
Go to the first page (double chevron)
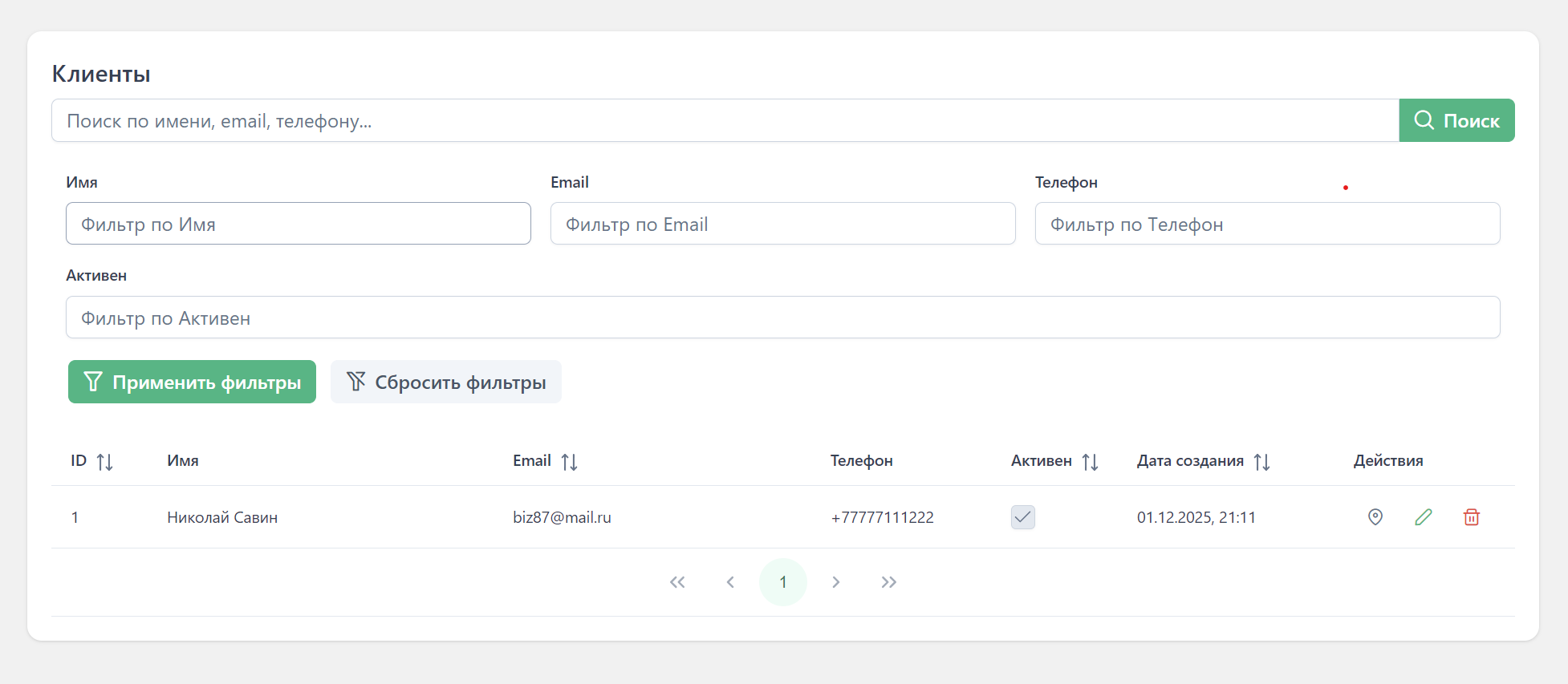coord(677,582)
